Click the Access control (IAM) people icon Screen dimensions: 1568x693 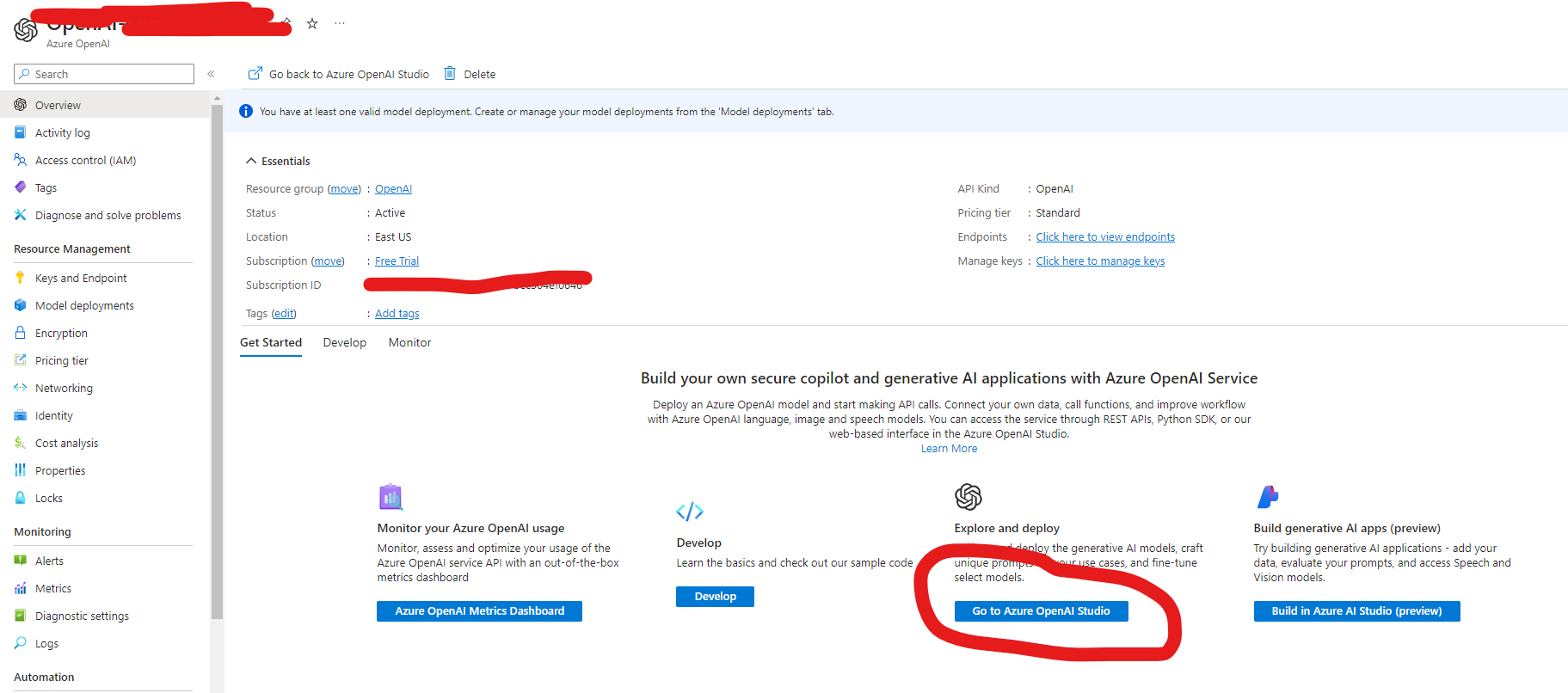point(20,160)
